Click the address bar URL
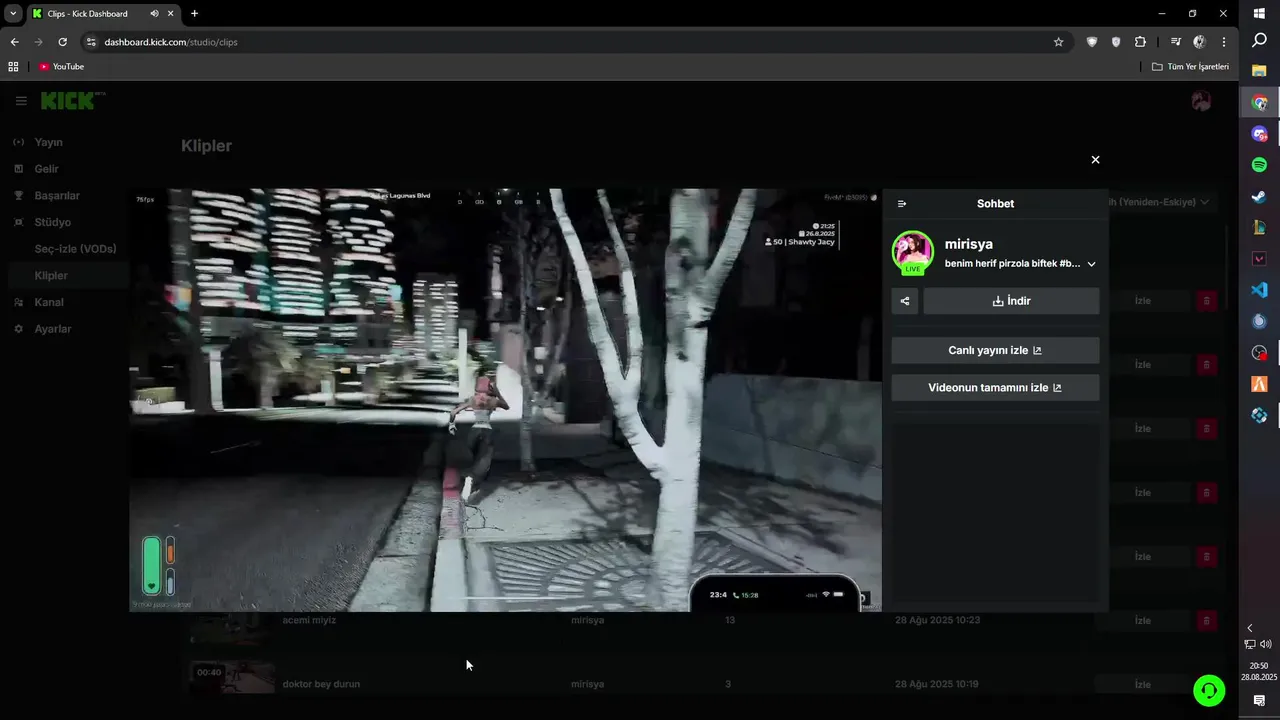Image resolution: width=1280 pixels, height=720 pixels. (x=171, y=42)
